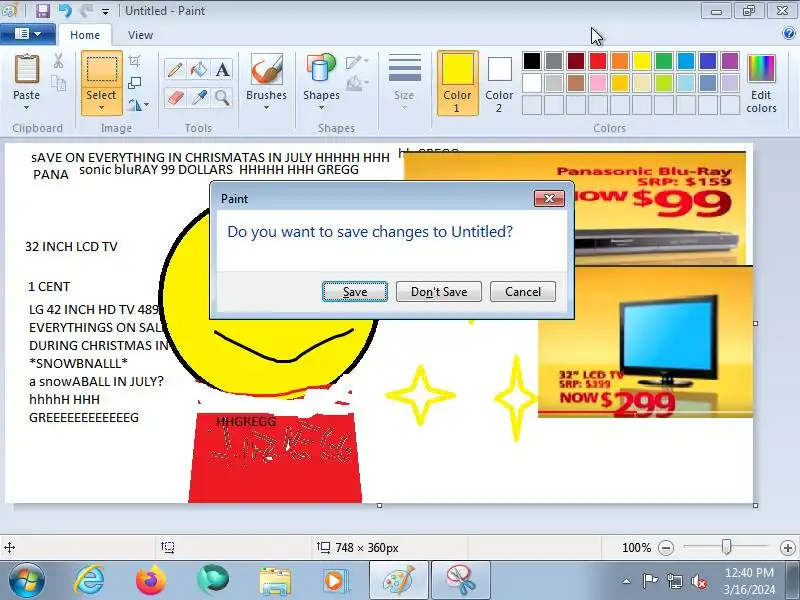Open Edit colors dialog
800x600 pixels.
click(x=761, y=84)
